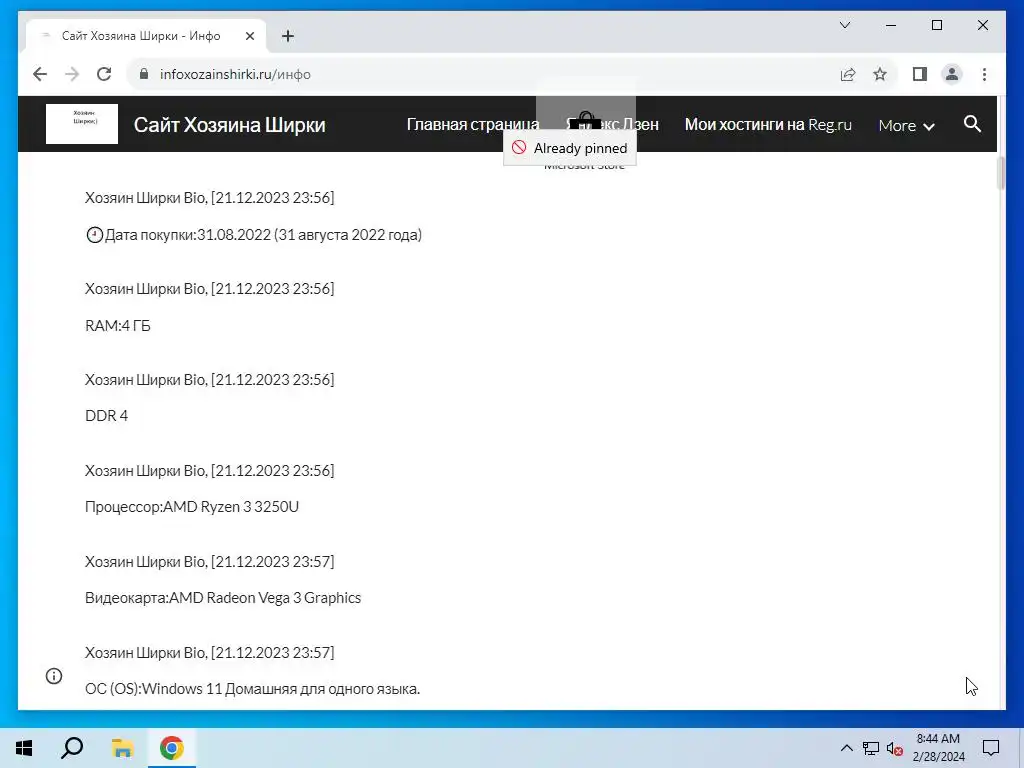Open network status tray icon

[871, 748]
